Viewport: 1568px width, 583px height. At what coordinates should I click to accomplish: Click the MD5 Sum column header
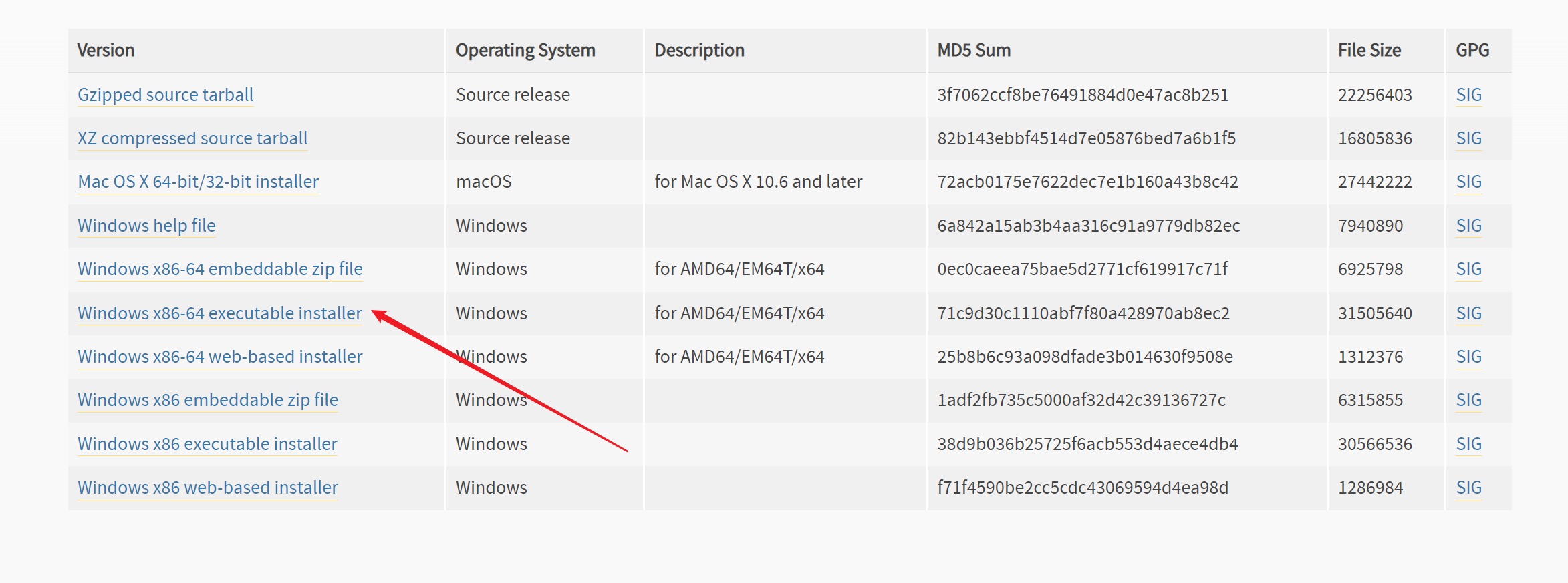[x=973, y=51]
